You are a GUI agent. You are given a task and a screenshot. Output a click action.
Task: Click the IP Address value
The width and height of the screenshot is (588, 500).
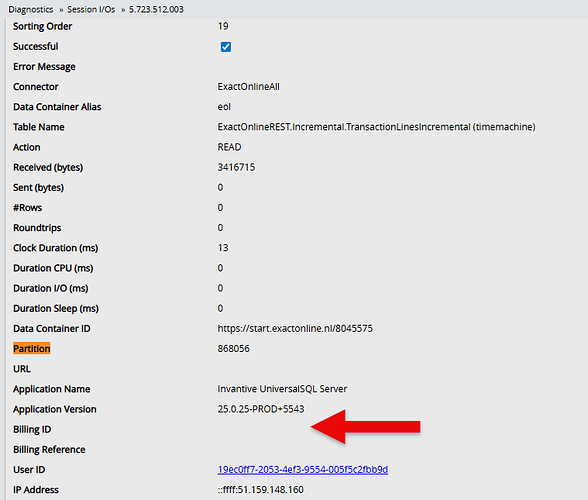pos(261,489)
